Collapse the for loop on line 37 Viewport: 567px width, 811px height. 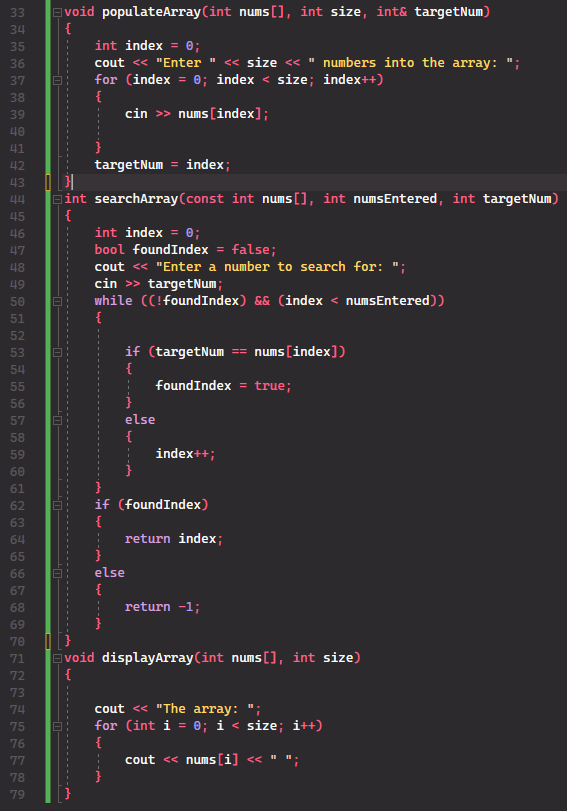[x=57, y=80]
